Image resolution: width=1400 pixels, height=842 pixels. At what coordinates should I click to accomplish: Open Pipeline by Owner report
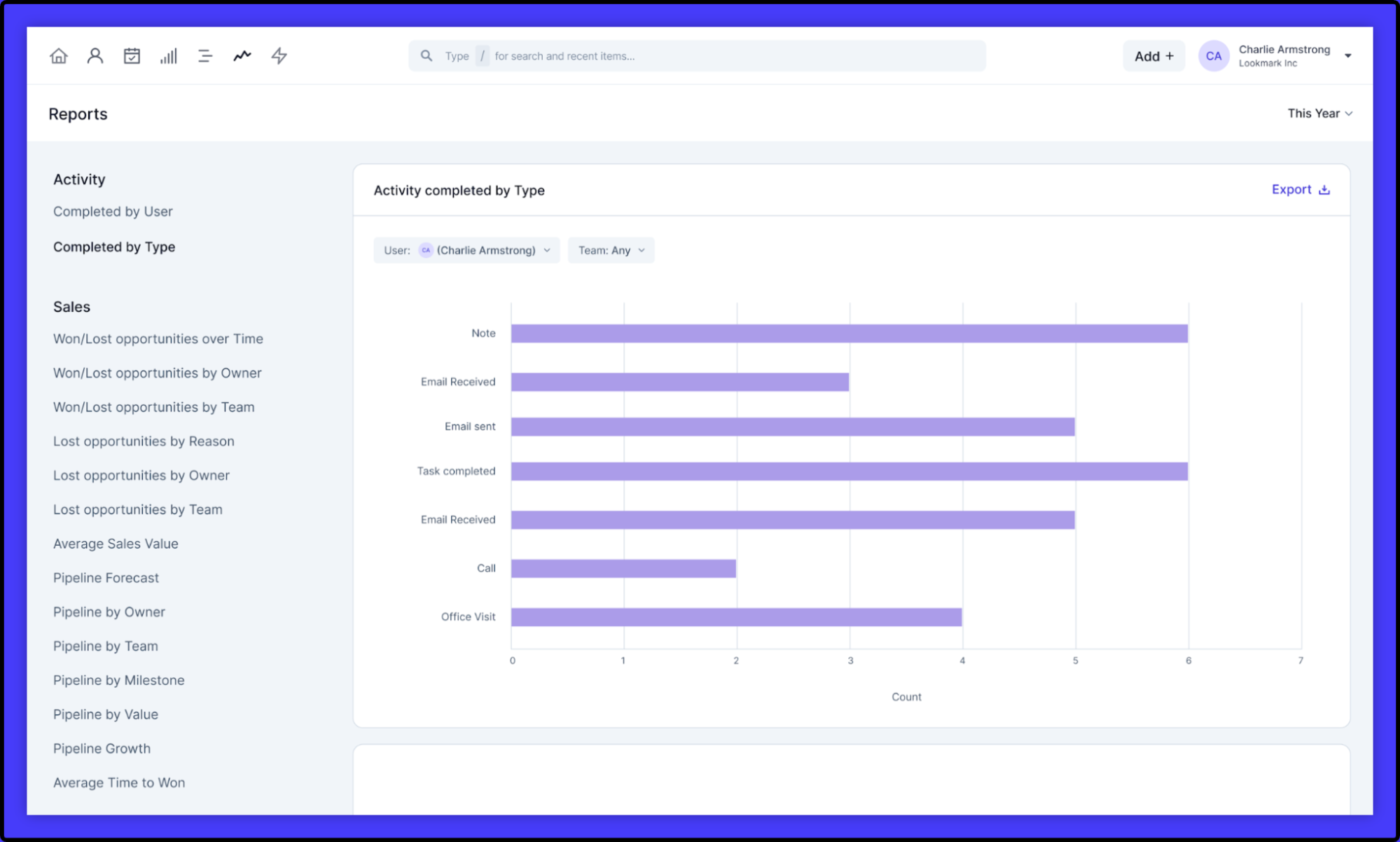(109, 612)
